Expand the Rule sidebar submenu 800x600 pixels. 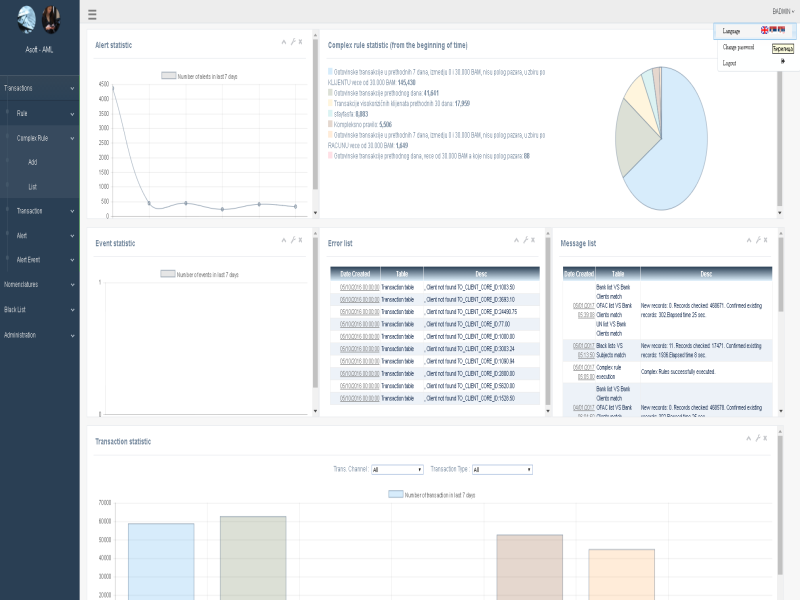(40, 113)
